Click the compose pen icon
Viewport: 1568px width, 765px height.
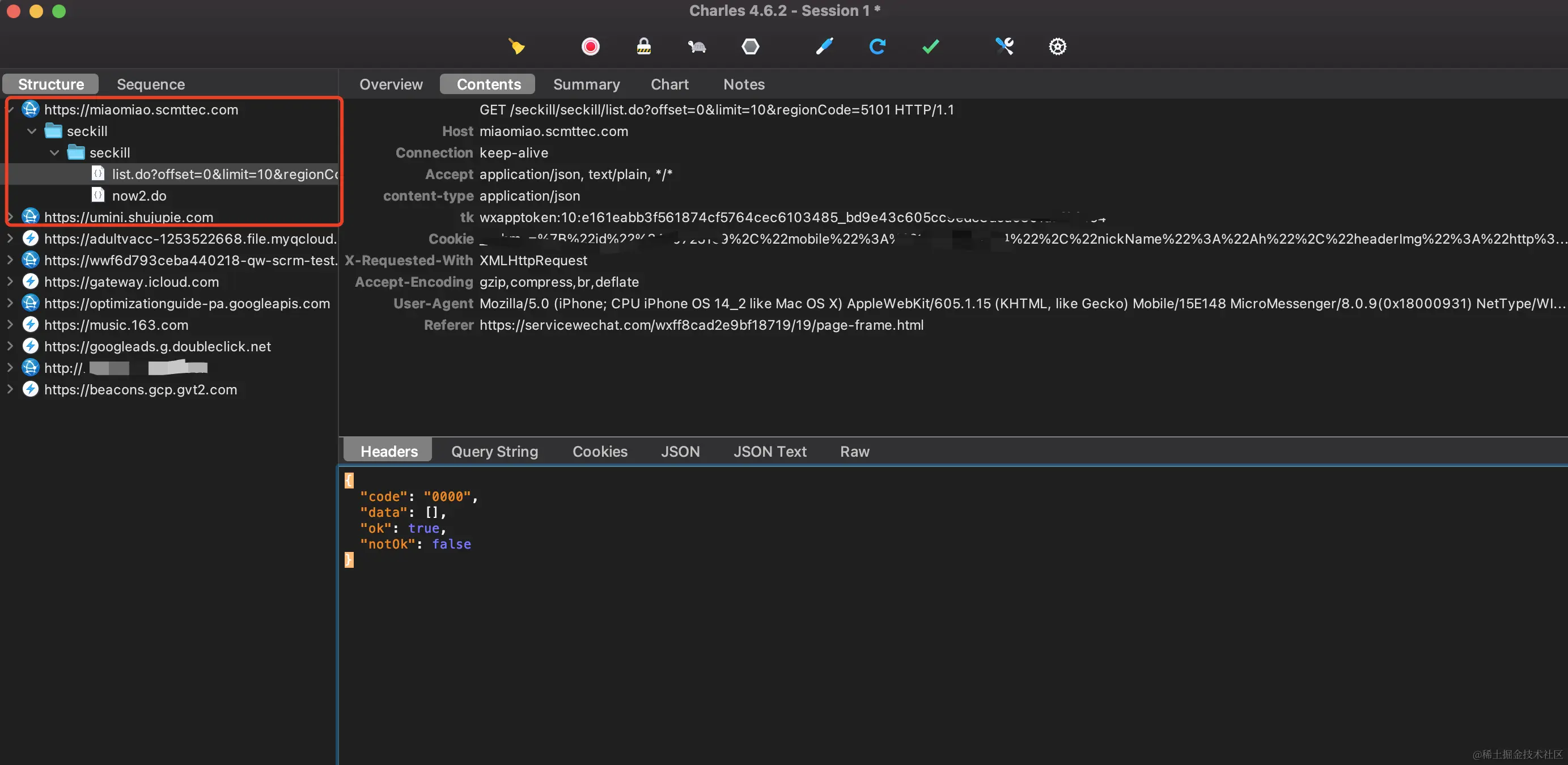tap(824, 46)
